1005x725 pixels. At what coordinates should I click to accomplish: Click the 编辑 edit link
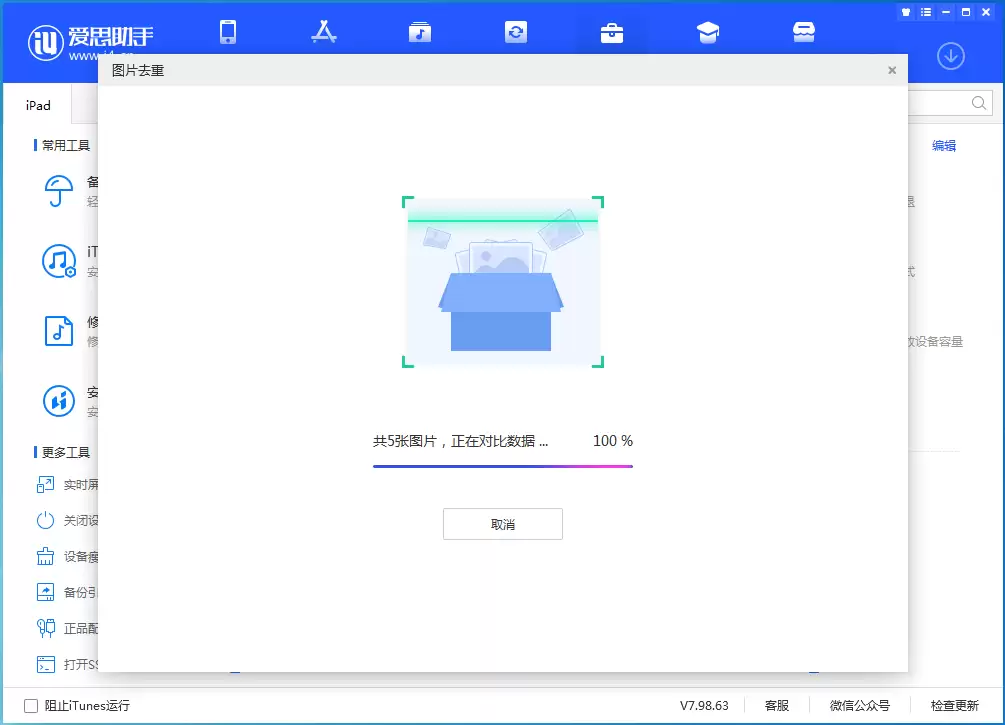[x=943, y=146]
